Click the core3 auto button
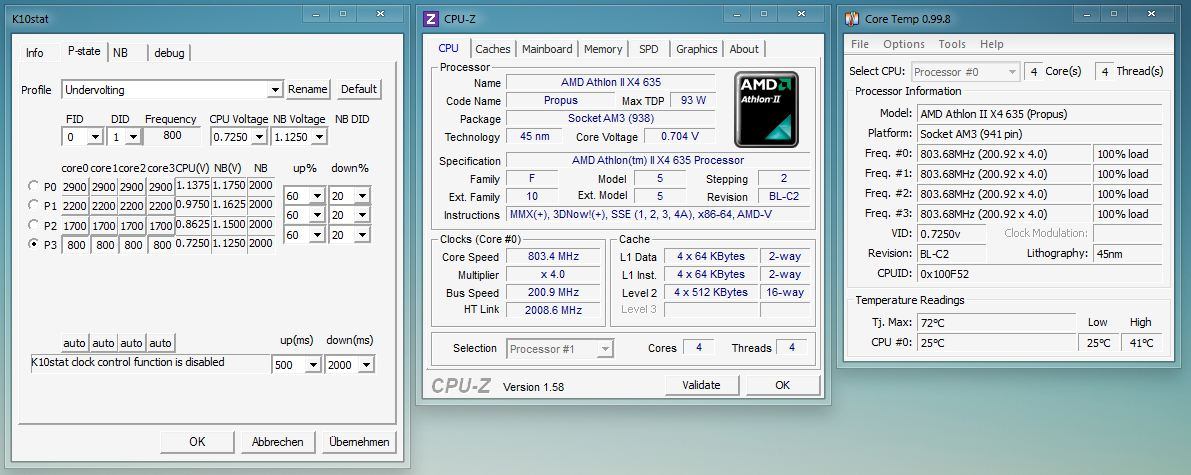Screen dimensions: 1191x475 tap(160, 343)
